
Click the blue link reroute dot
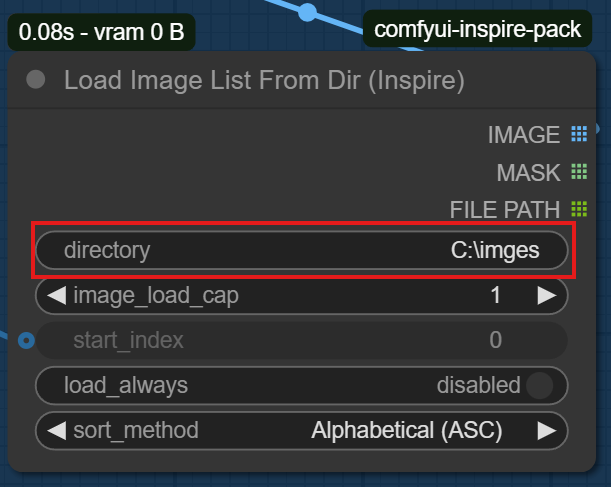308,12
